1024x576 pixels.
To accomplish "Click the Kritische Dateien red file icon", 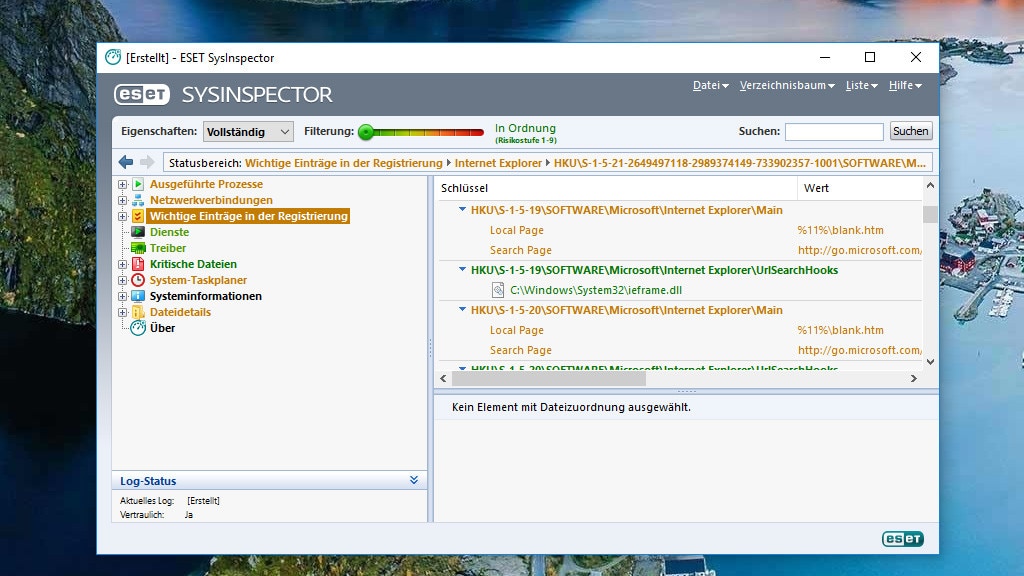I will tap(138, 264).
